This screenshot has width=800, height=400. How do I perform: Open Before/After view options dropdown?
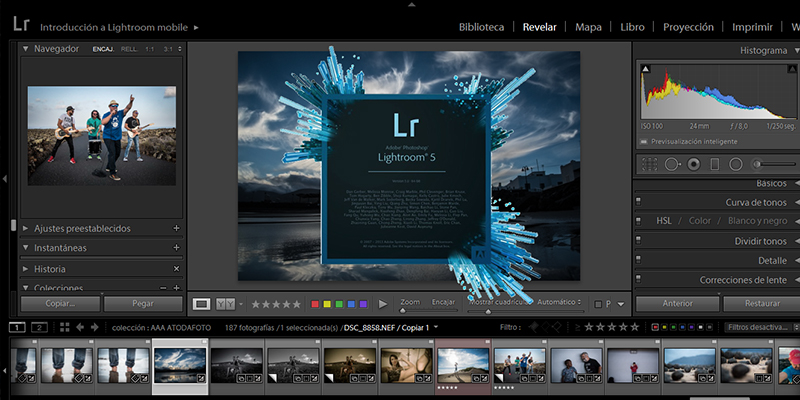(x=241, y=305)
